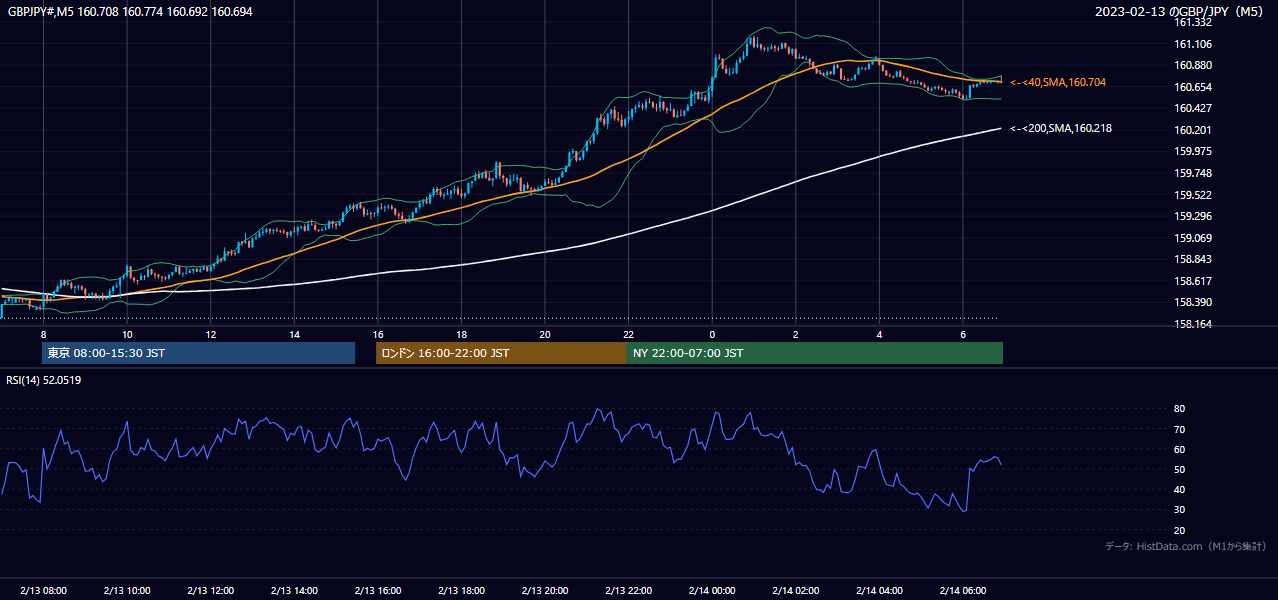Click the price axis value 160.880

[x=1192, y=65]
